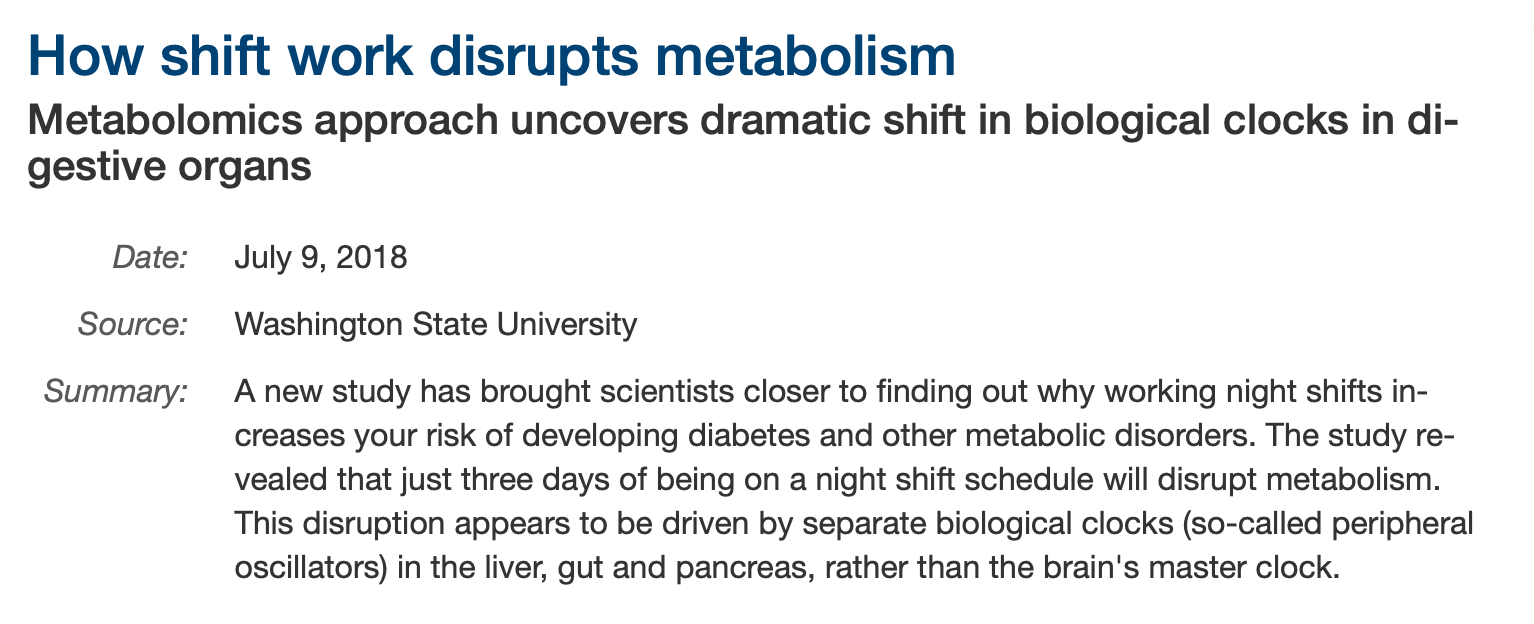Click the source "Washington State University"
This screenshot has height=624, width=1534.
(x=435, y=324)
